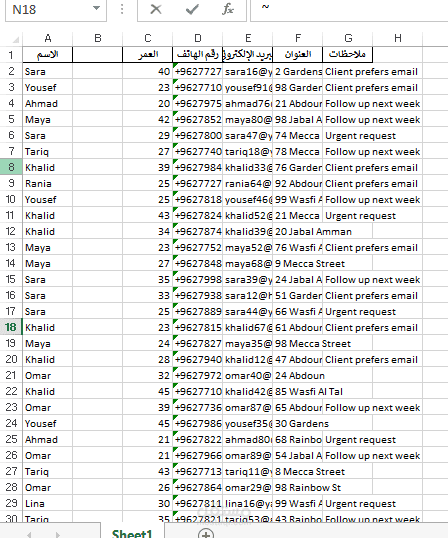Select Urgent request note in row 6
The height and width of the screenshot is (538, 448).
coord(348,135)
